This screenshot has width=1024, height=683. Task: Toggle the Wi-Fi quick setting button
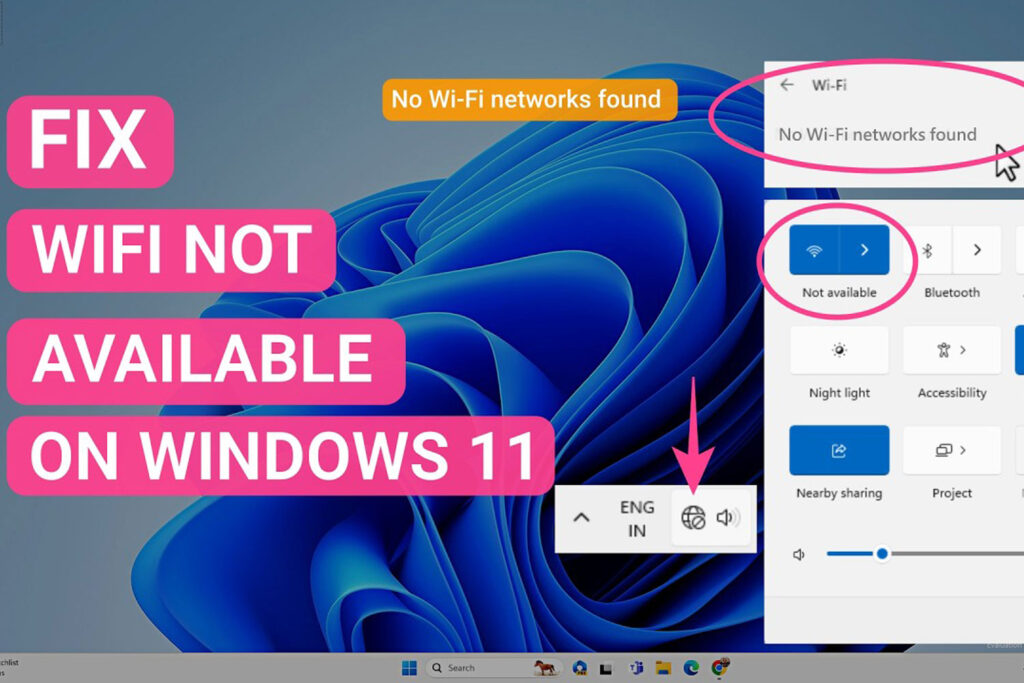coord(814,250)
